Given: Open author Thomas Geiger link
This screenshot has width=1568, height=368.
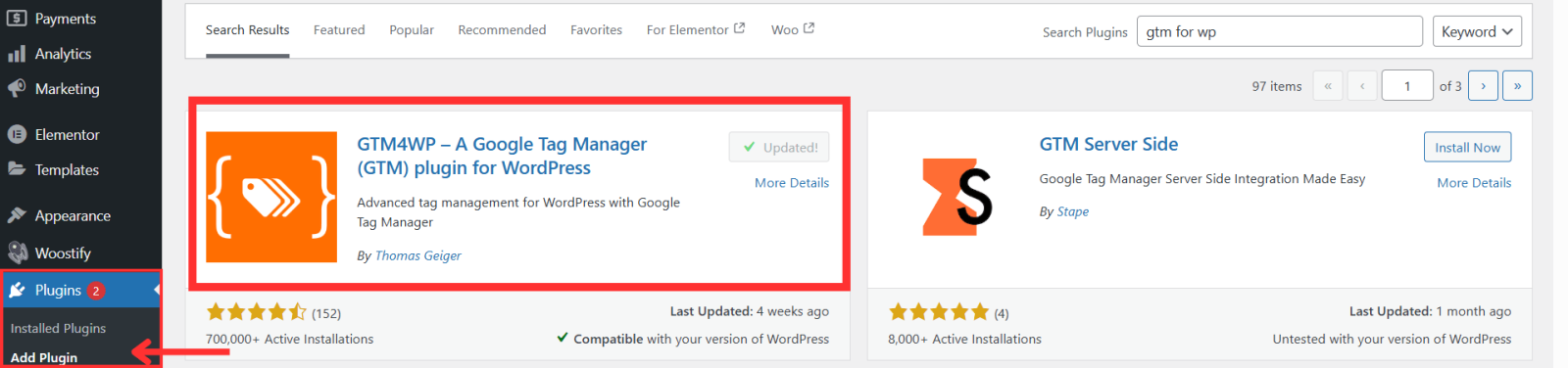Looking at the screenshot, I should tap(417, 255).
